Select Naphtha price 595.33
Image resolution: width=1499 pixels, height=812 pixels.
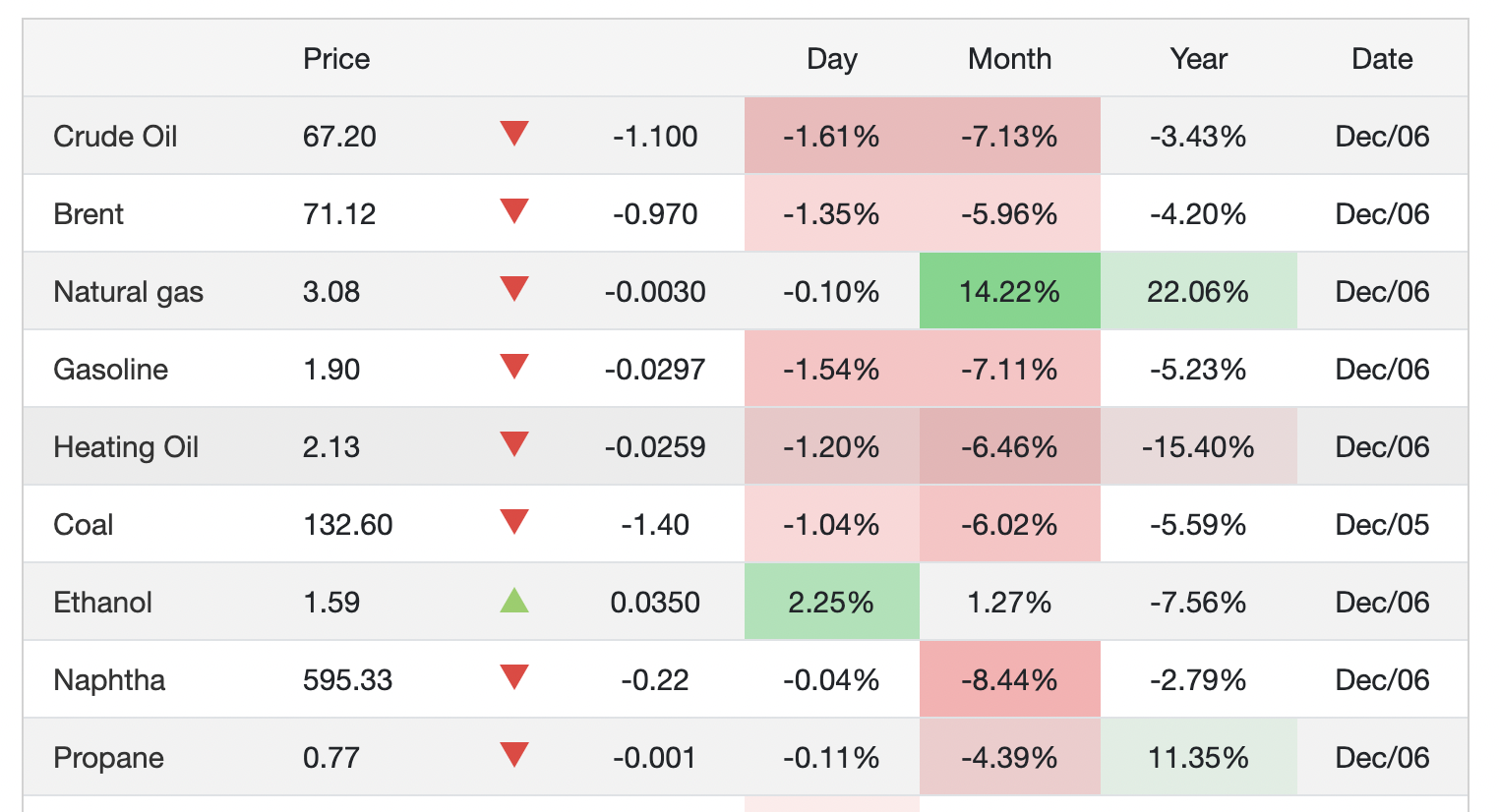348,680
